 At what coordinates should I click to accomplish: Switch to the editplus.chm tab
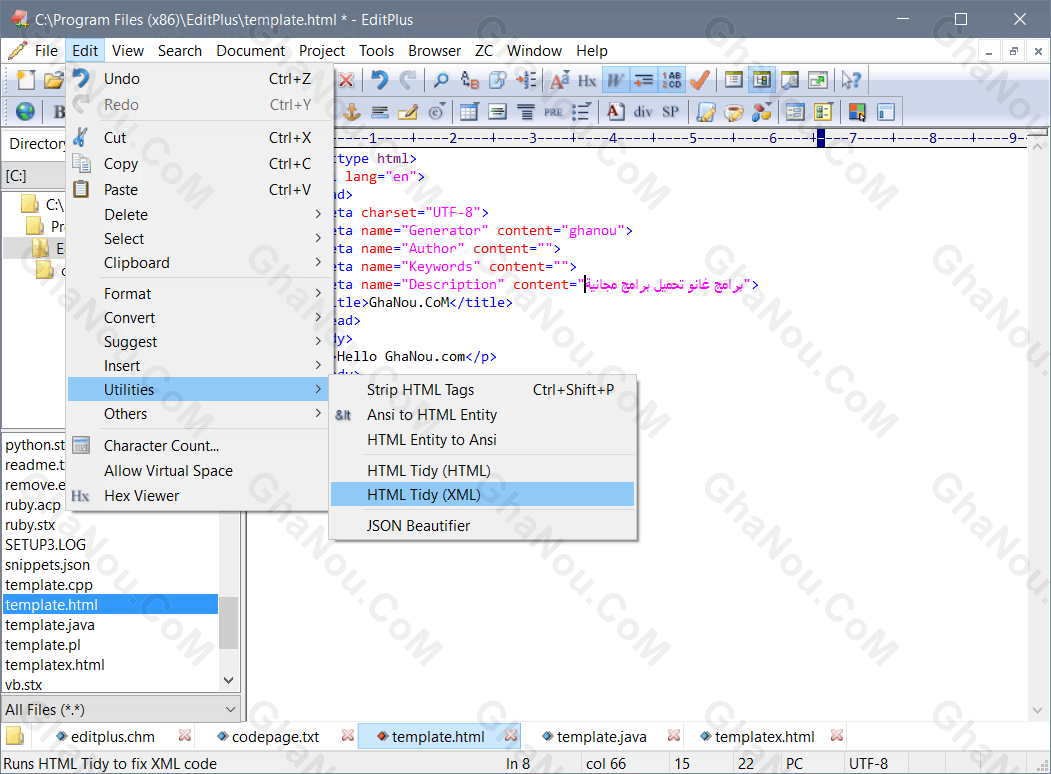point(113,737)
